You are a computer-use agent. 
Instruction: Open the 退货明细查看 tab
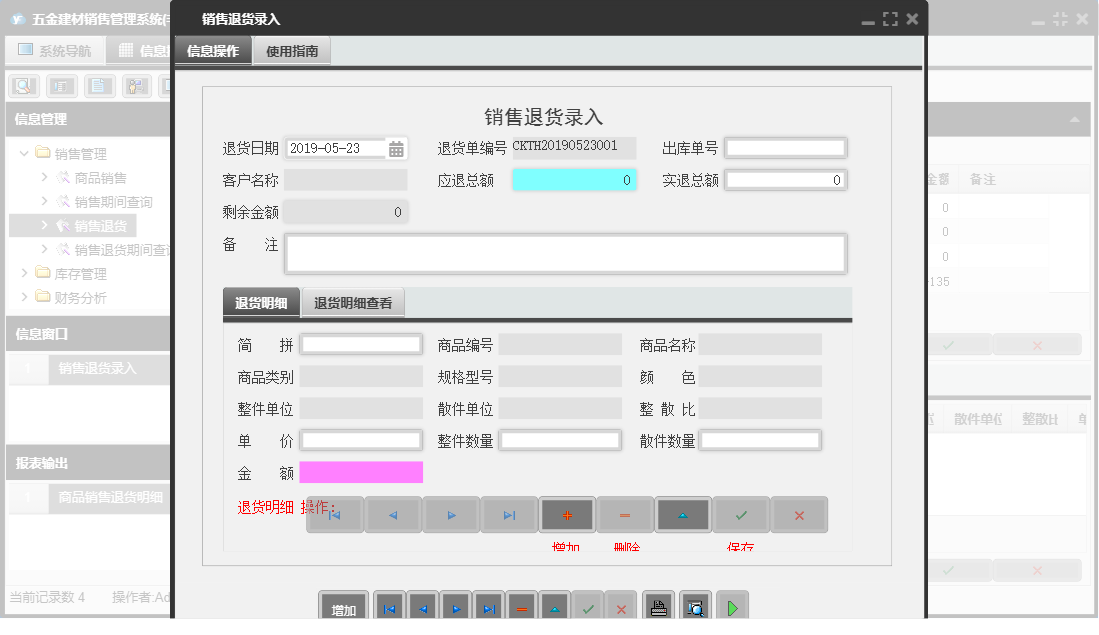coord(352,301)
